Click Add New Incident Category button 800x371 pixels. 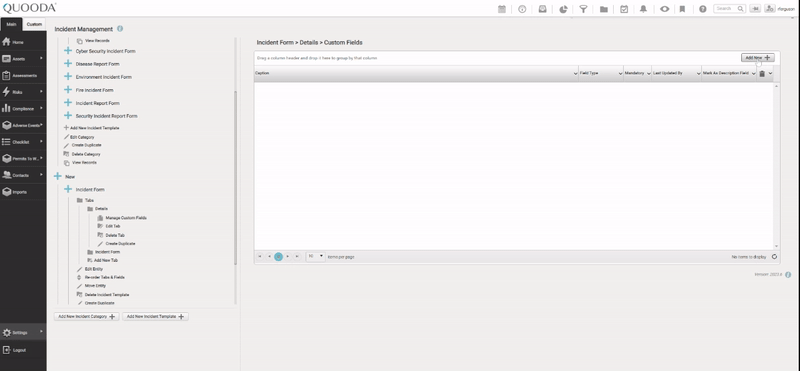(86, 316)
